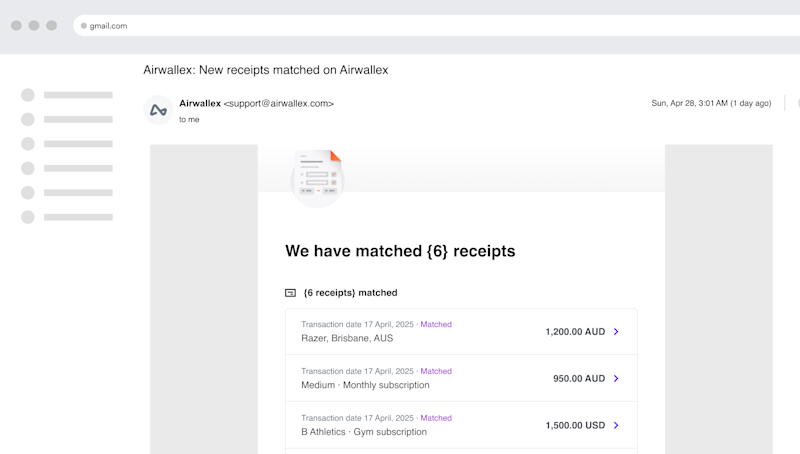Click the sender address support@airwallex.com
The width and height of the screenshot is (800, 454).
279,104
